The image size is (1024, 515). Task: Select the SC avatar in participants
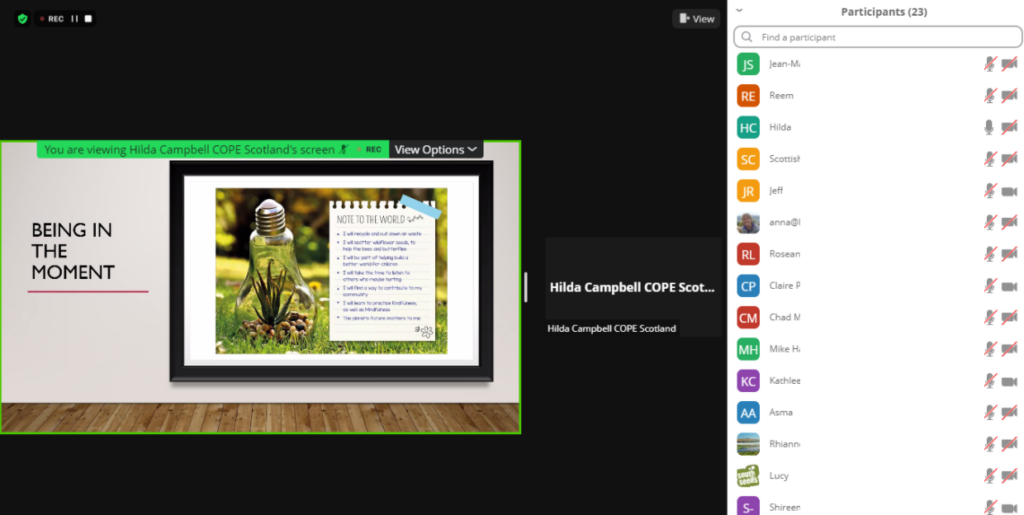pyautogui.click(x=748, y=159)
